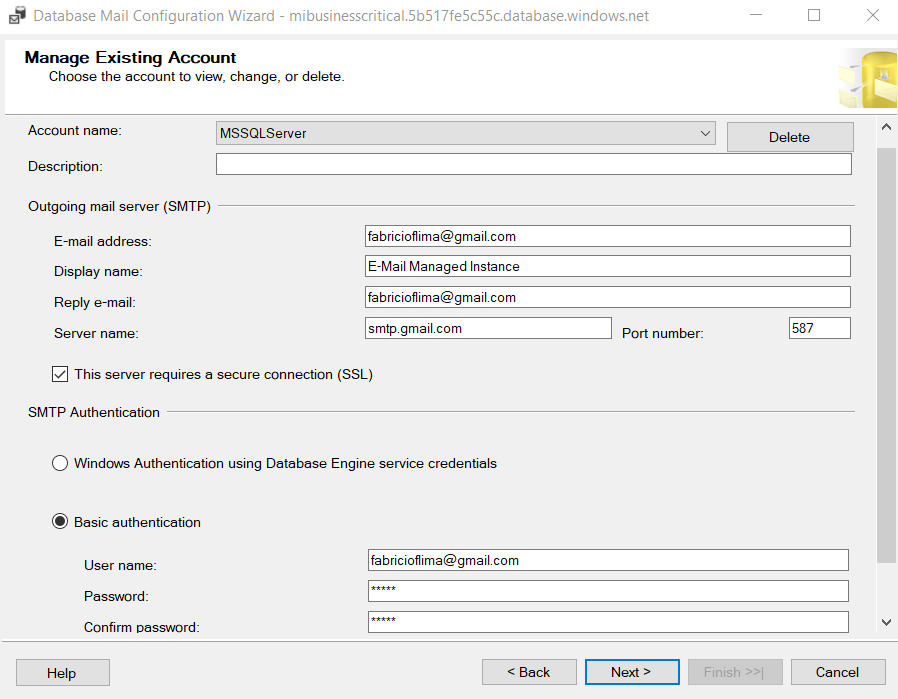
Task: Open the Account name dropdown
Action: pyautogui.click(x=705, y=133)
